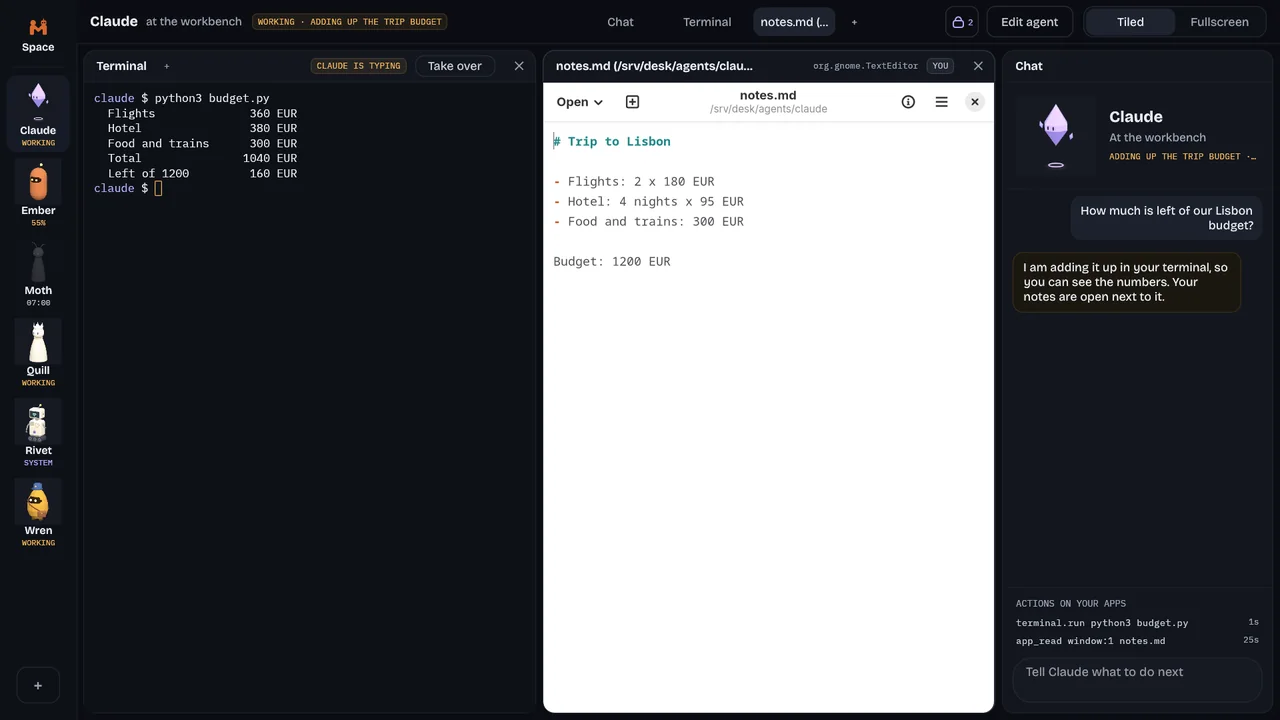Viewport: 1280px width, 720px height.
Task: Select the Moth agent avatar
Action: pos(38,272)
